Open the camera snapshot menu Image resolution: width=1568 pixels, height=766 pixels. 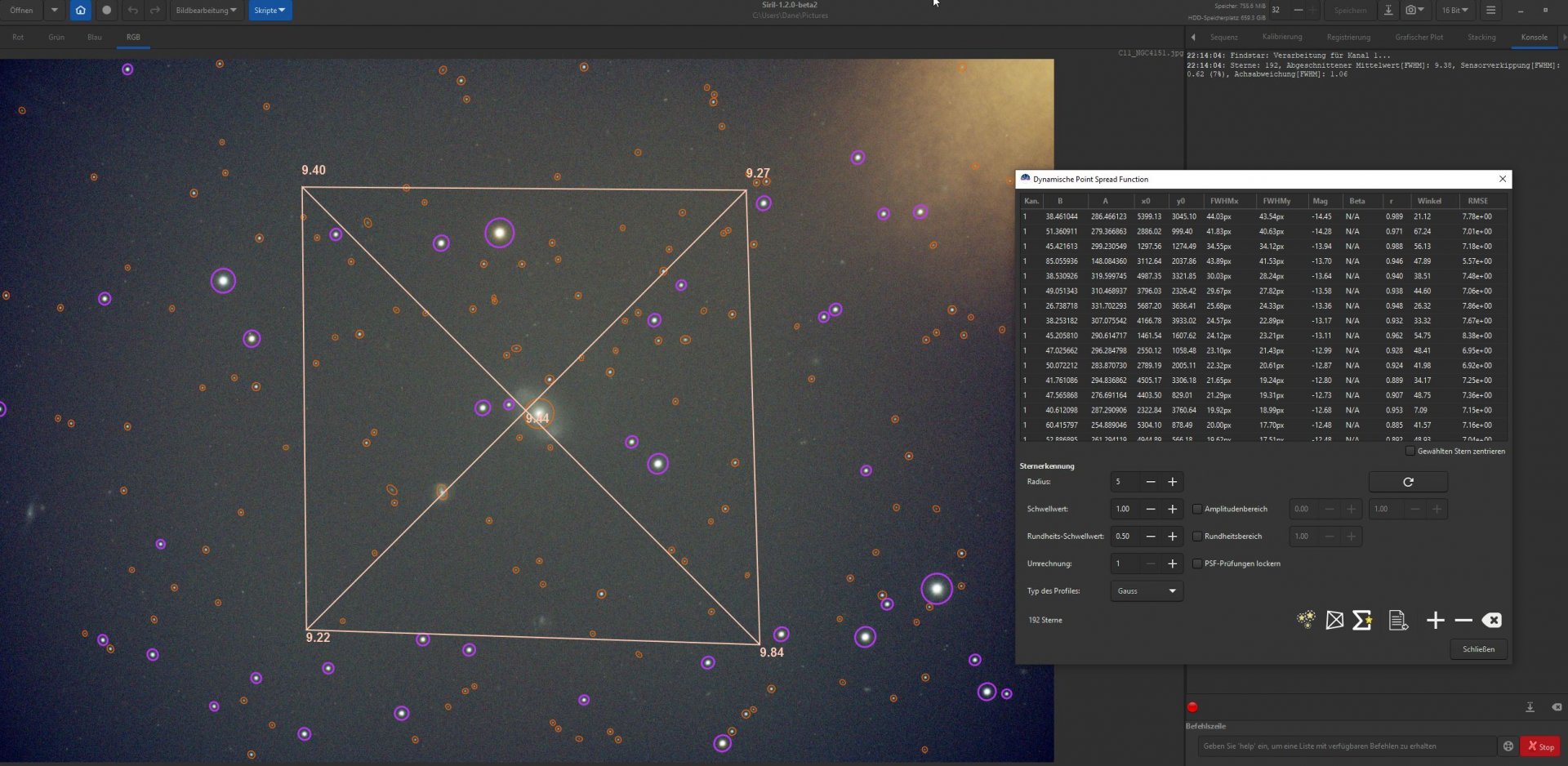(x=1415, y=11)
